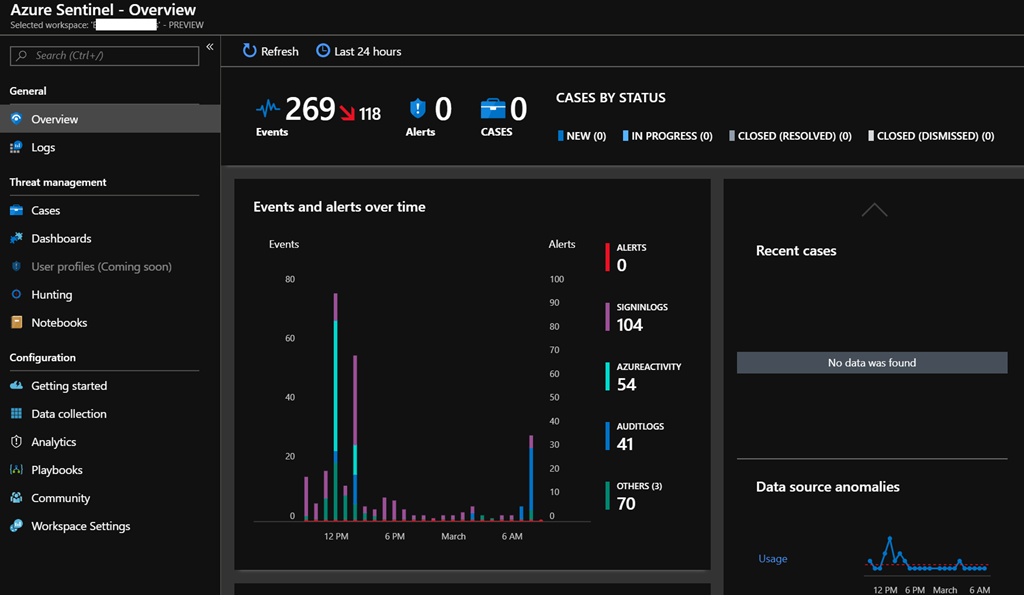Click the clock icon for Last 24 hours
The width and height of the screenshot is (1024, 595).
[323, 51]
